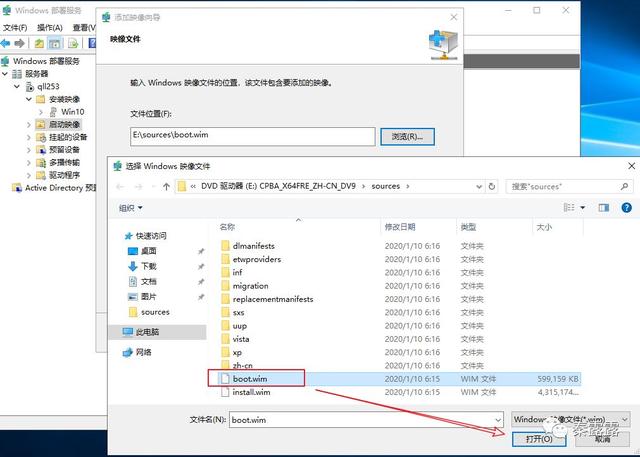This screenshot has width=640, height=457.
Task: Open 图片 in navigation pane
Action: [142, 297]
